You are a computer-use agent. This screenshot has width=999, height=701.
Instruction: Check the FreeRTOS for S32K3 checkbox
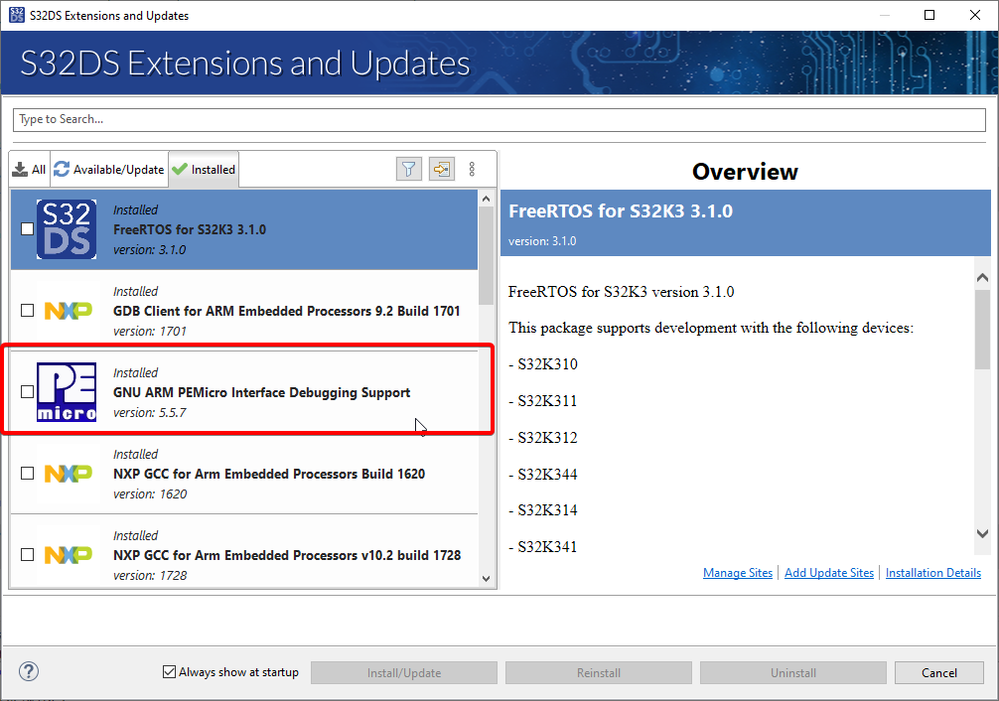tap(27, 229)
